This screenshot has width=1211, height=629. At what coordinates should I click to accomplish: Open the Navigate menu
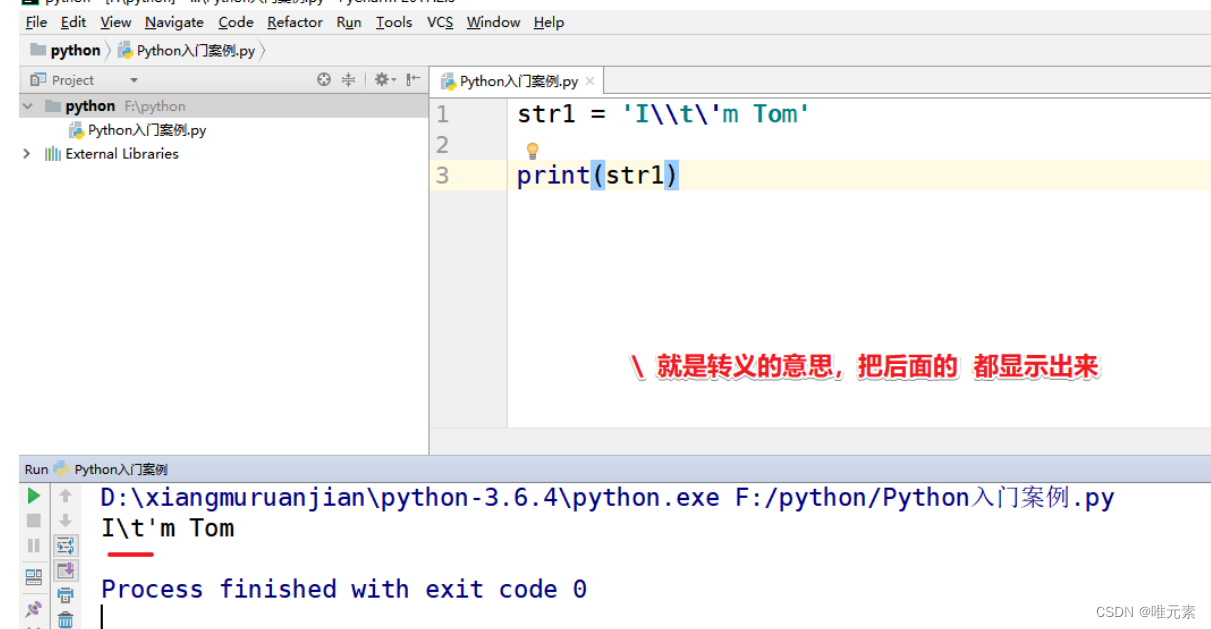coord(174,22)
